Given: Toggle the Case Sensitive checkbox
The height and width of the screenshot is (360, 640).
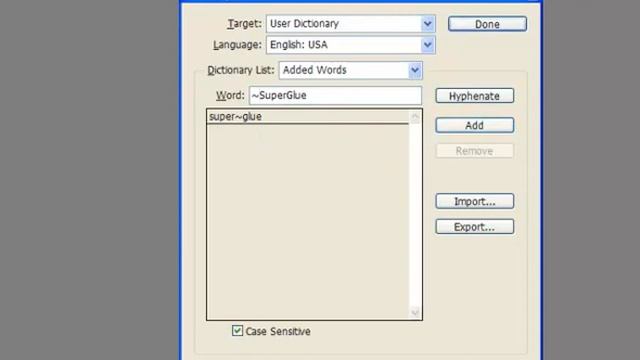Looking at the screenshot, I should 238,331.
